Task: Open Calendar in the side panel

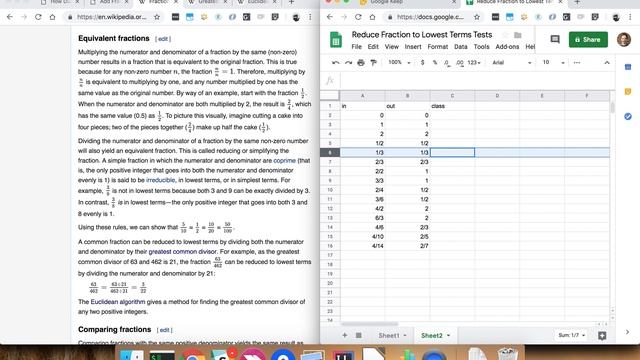Action: point(628,67)
